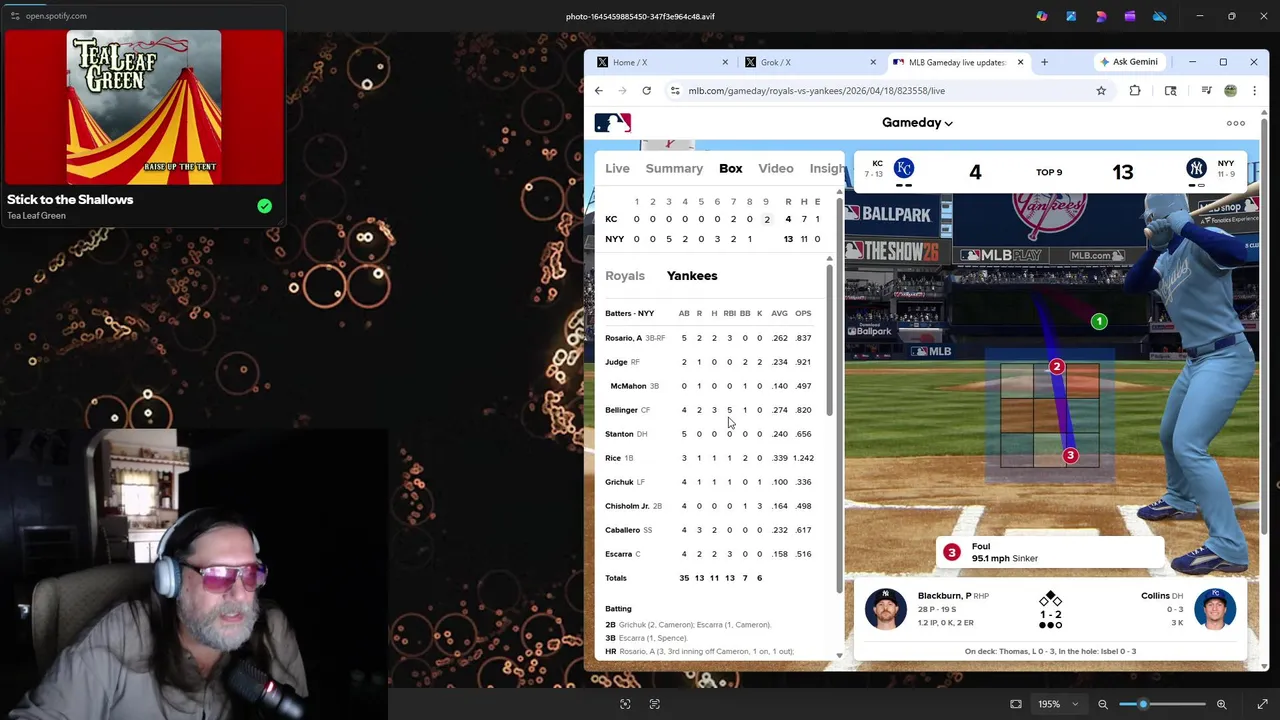
Task: Open Copilot icon in Photos title bar
Action: (1042, 16)
